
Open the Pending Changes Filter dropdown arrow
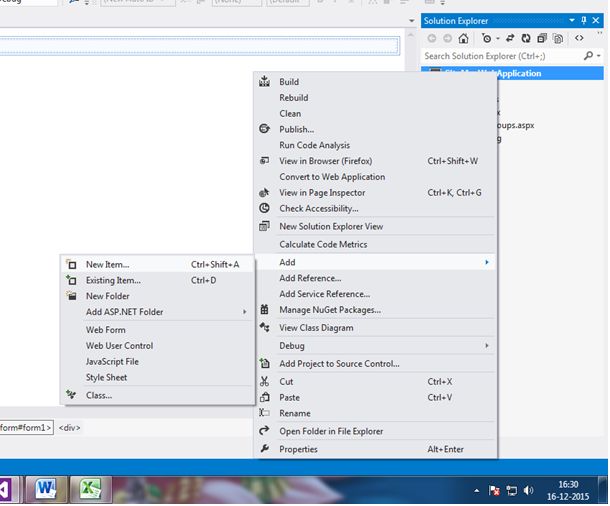(x=498, y=39)
